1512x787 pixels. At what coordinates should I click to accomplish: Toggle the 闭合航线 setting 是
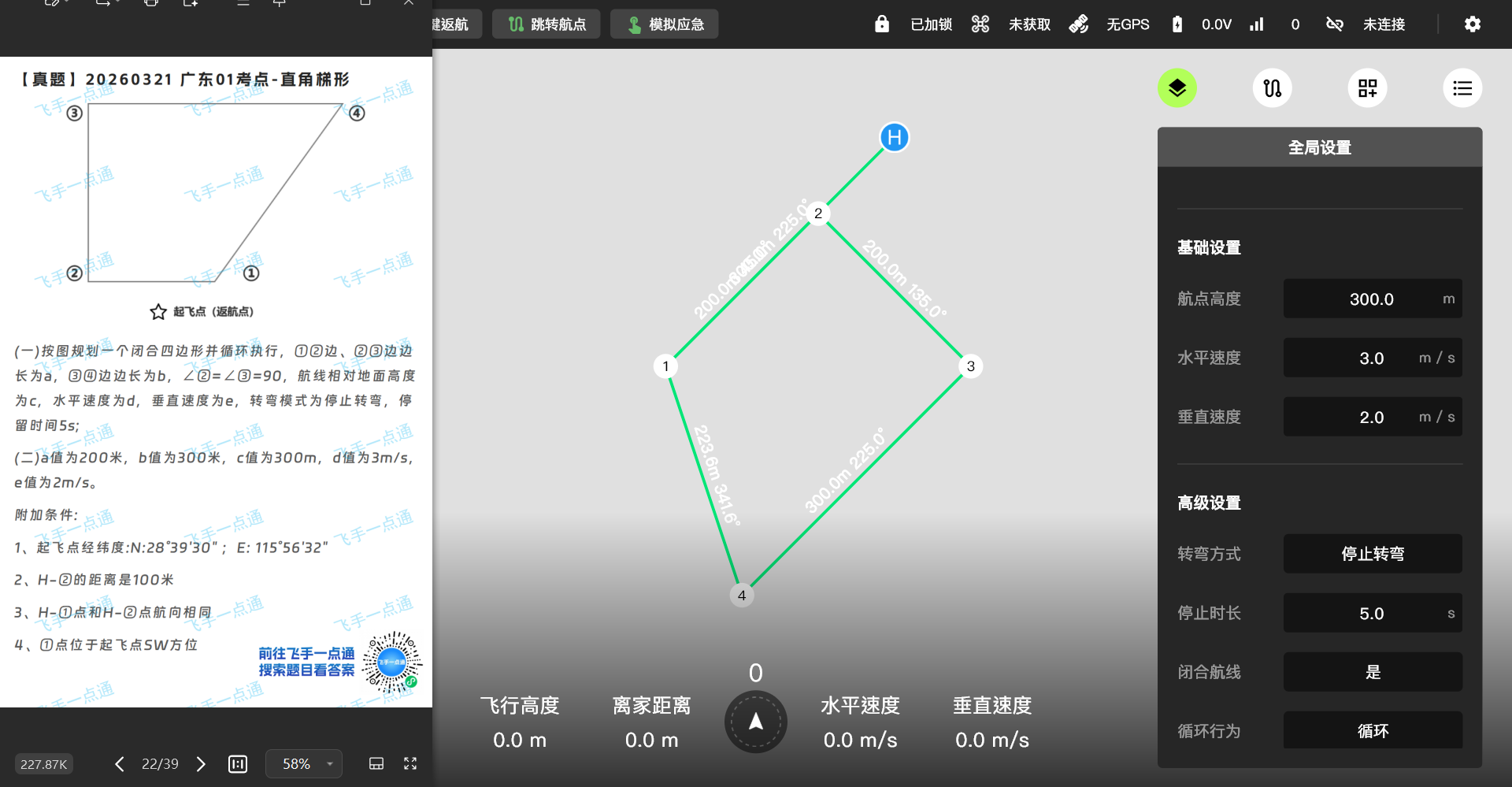pyautogui.click(x=1373, y=672)
